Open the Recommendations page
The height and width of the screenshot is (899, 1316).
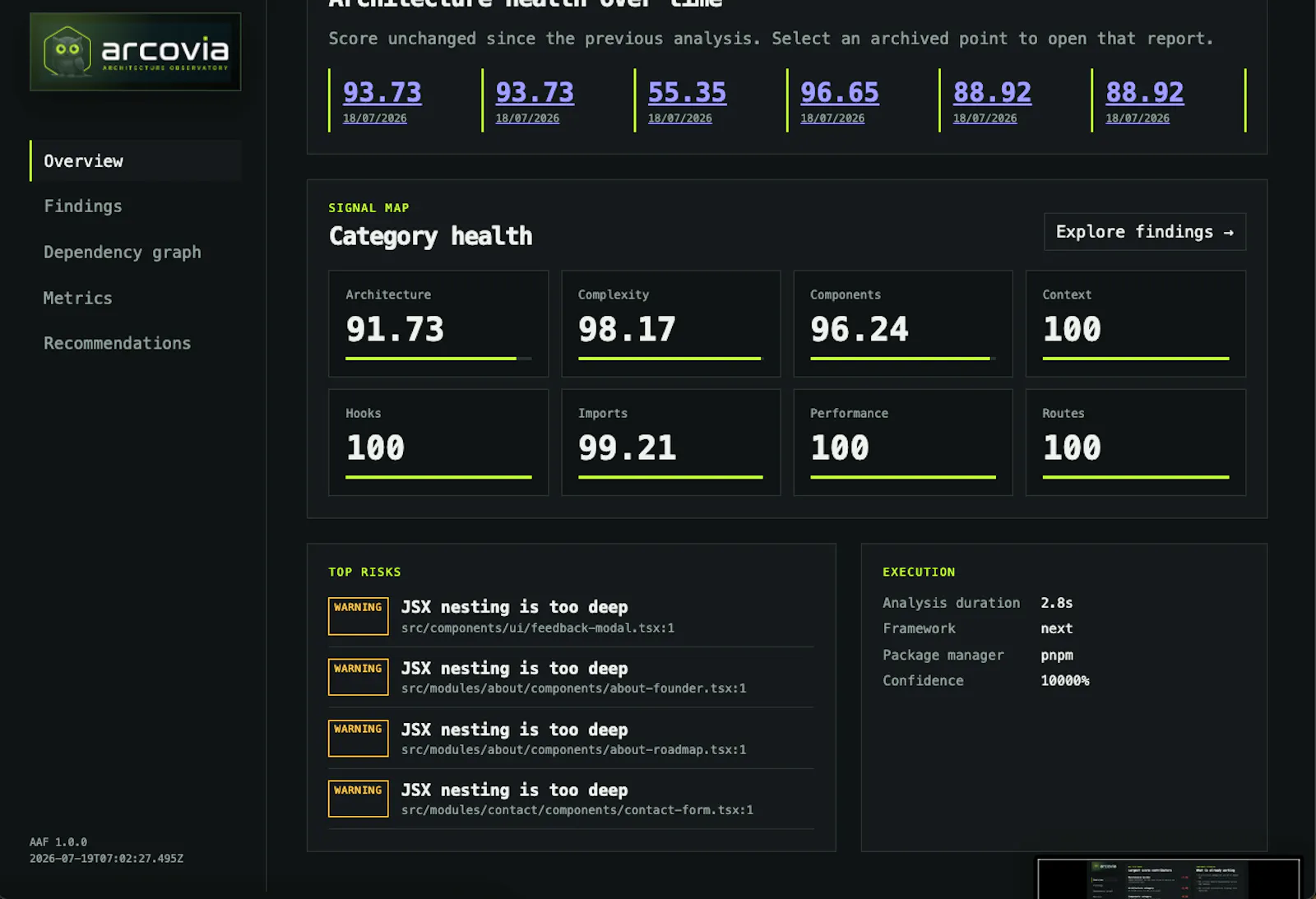118,343
